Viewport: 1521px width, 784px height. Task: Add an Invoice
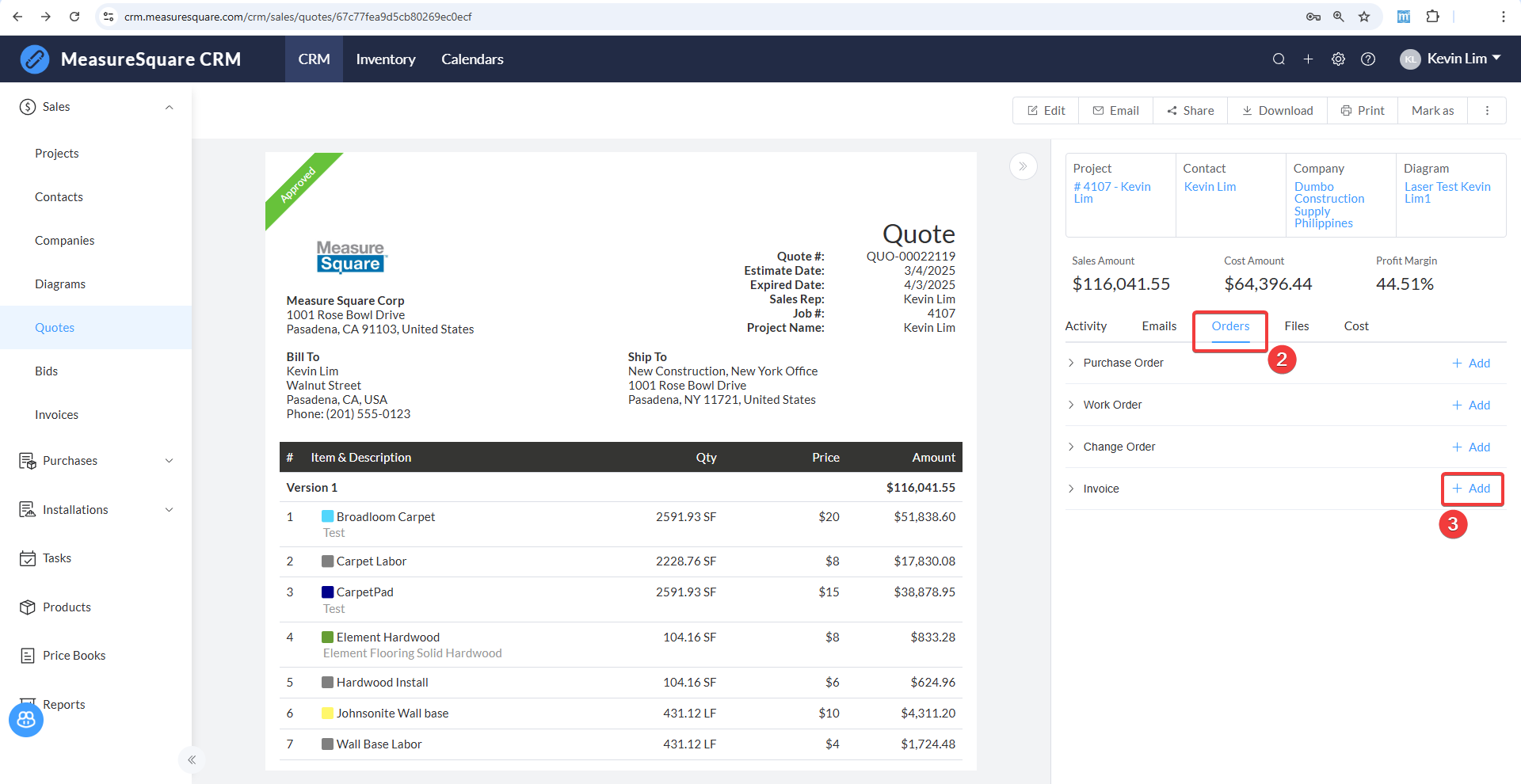1471,489
